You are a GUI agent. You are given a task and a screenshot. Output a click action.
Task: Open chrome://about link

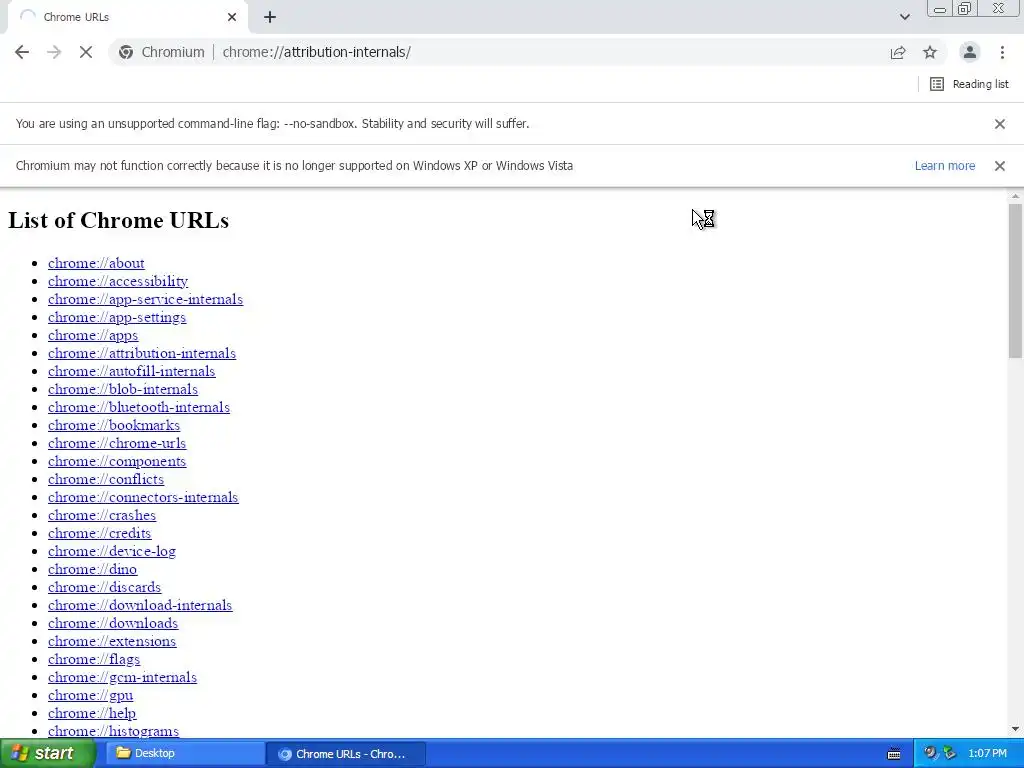[96, 263]
